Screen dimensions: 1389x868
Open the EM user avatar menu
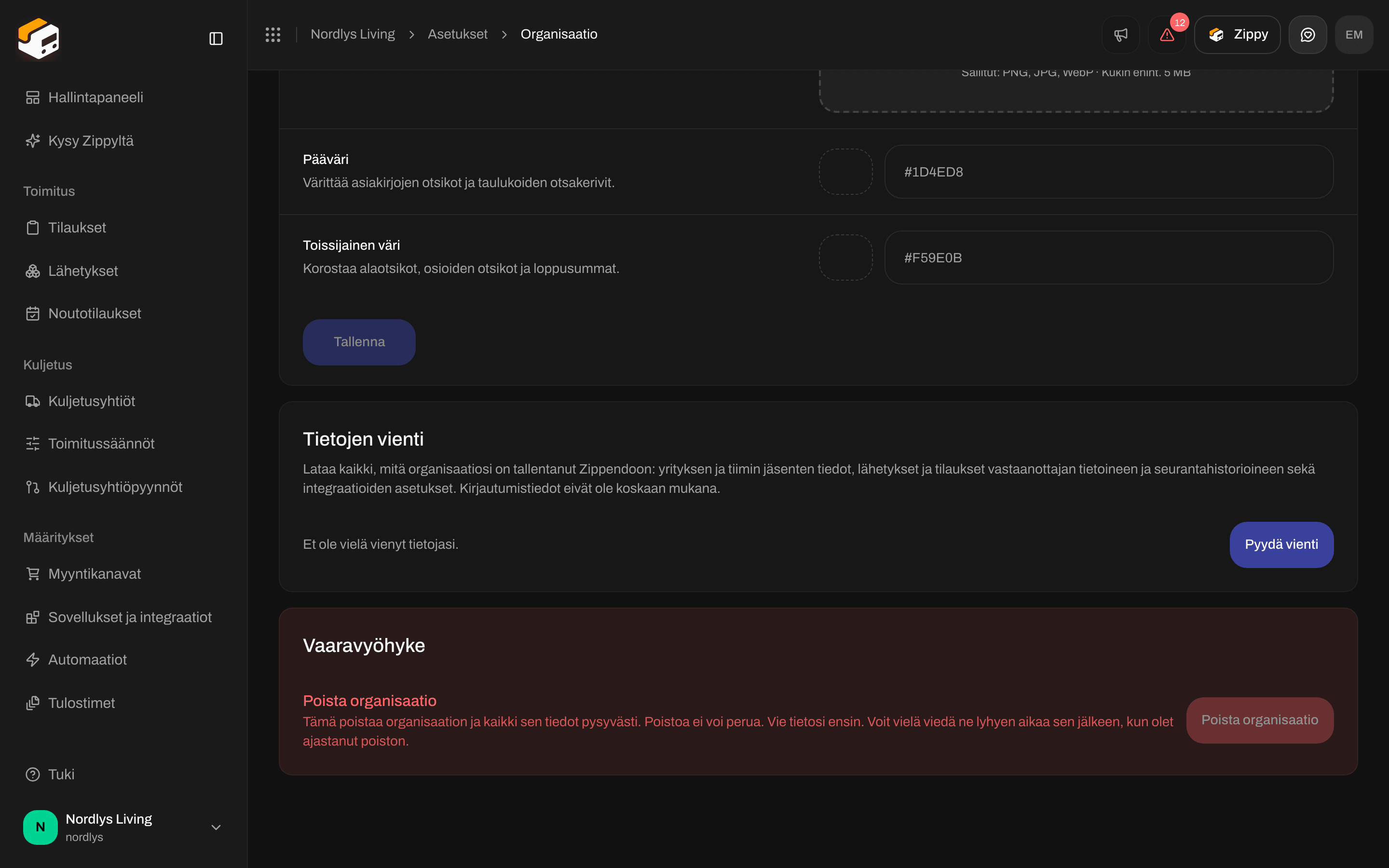click(x=1354, y=34)
